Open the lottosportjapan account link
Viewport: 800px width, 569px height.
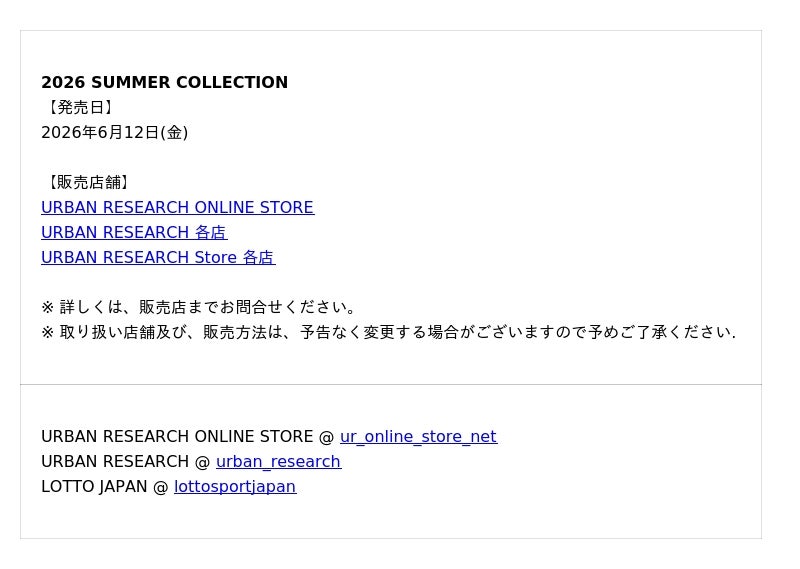[235, 487]
